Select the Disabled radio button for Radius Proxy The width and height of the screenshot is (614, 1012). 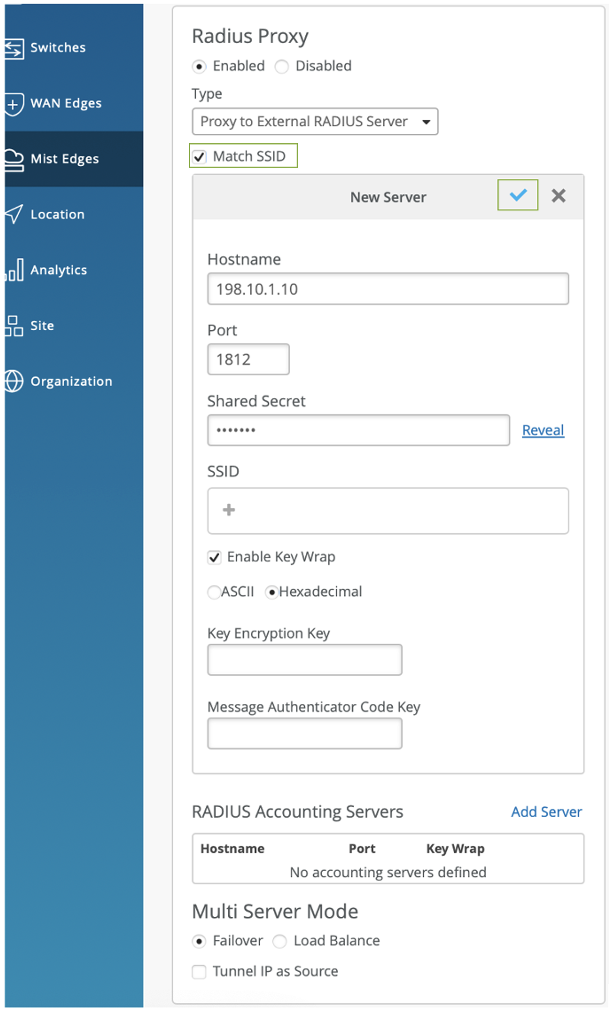coord(282,66)
